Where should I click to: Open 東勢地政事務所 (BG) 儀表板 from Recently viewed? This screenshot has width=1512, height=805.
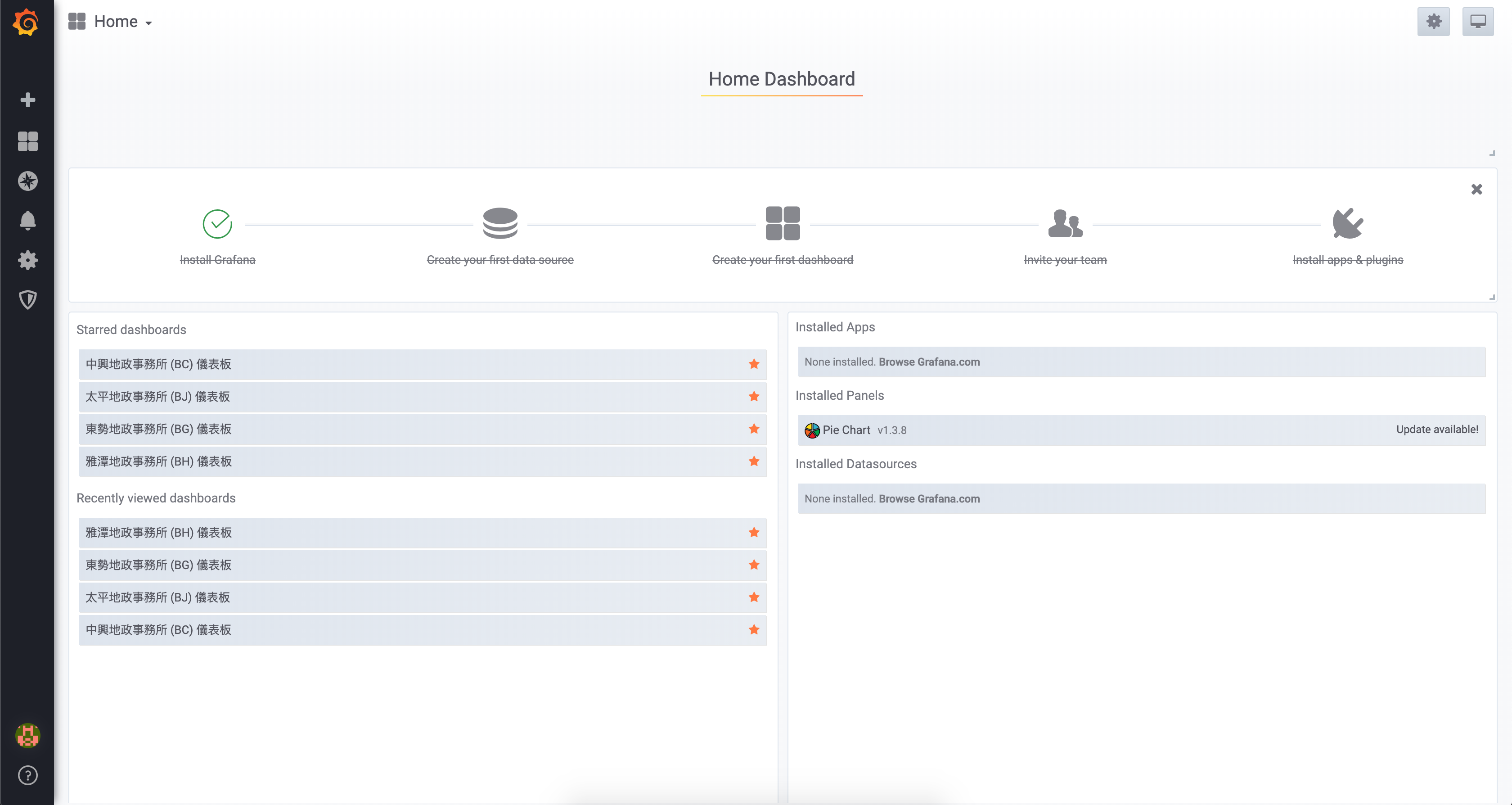point(423,565)
